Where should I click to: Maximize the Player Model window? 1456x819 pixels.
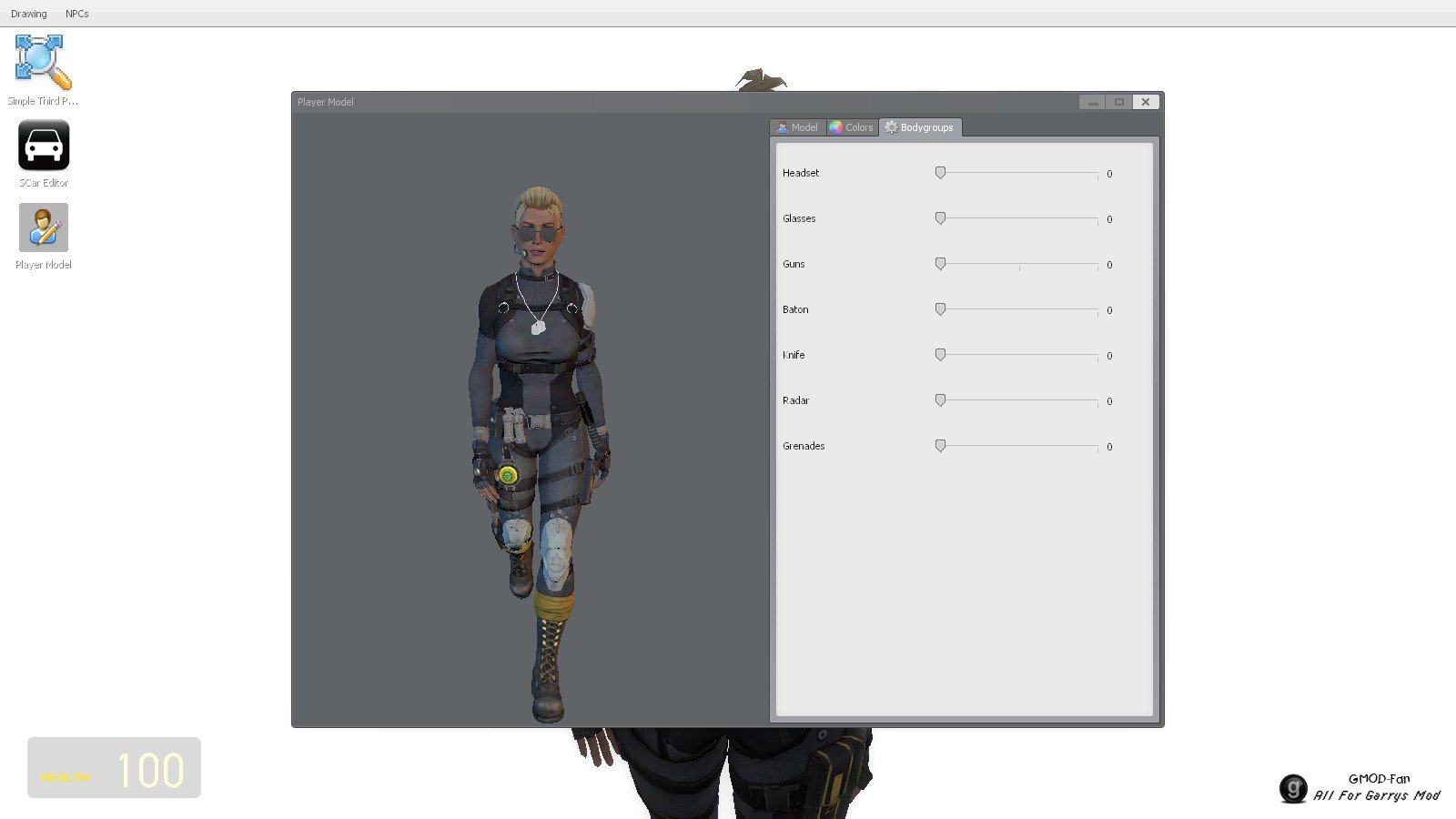[x=1118, y=102]
